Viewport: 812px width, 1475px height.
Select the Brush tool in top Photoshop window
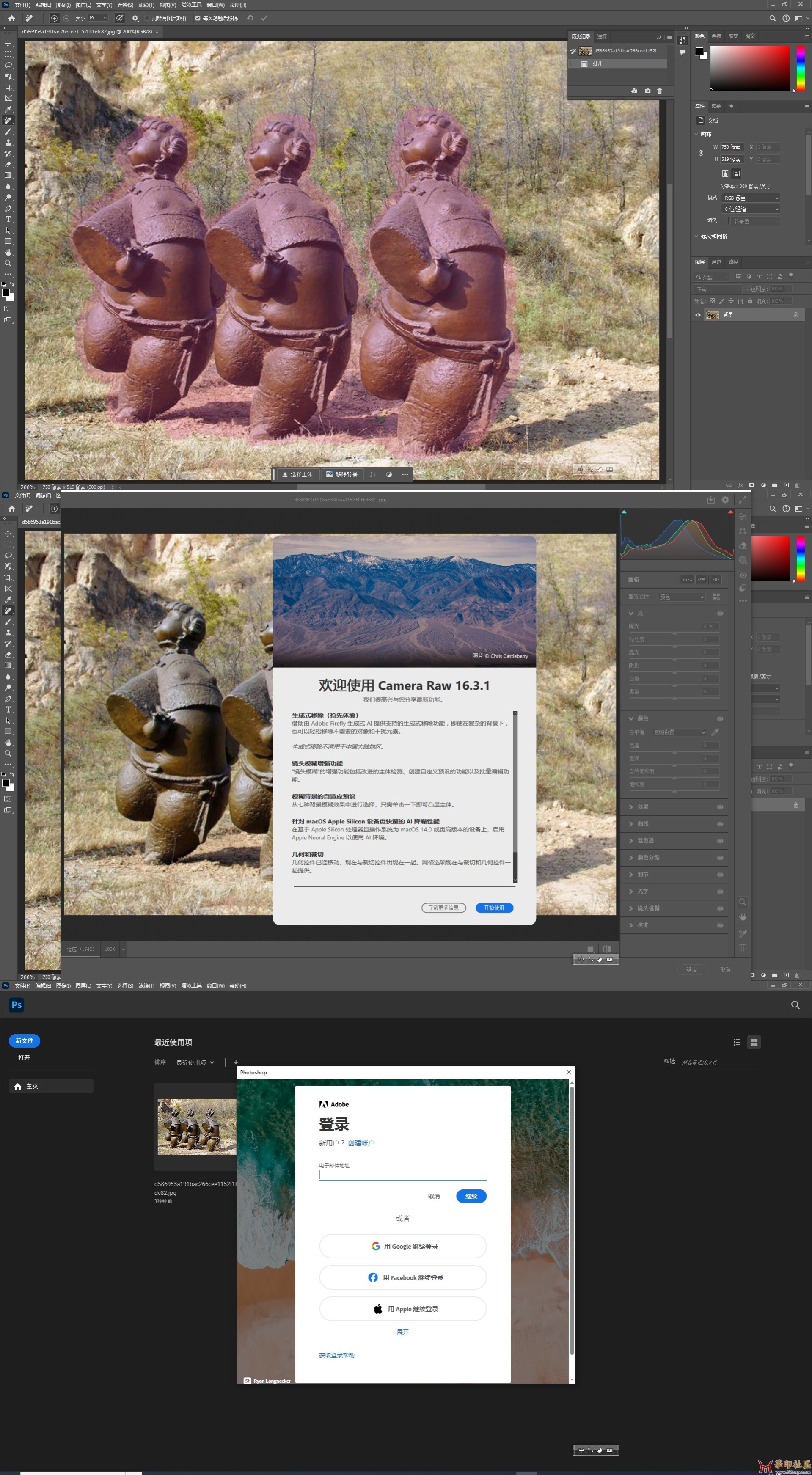pos(8,132)
